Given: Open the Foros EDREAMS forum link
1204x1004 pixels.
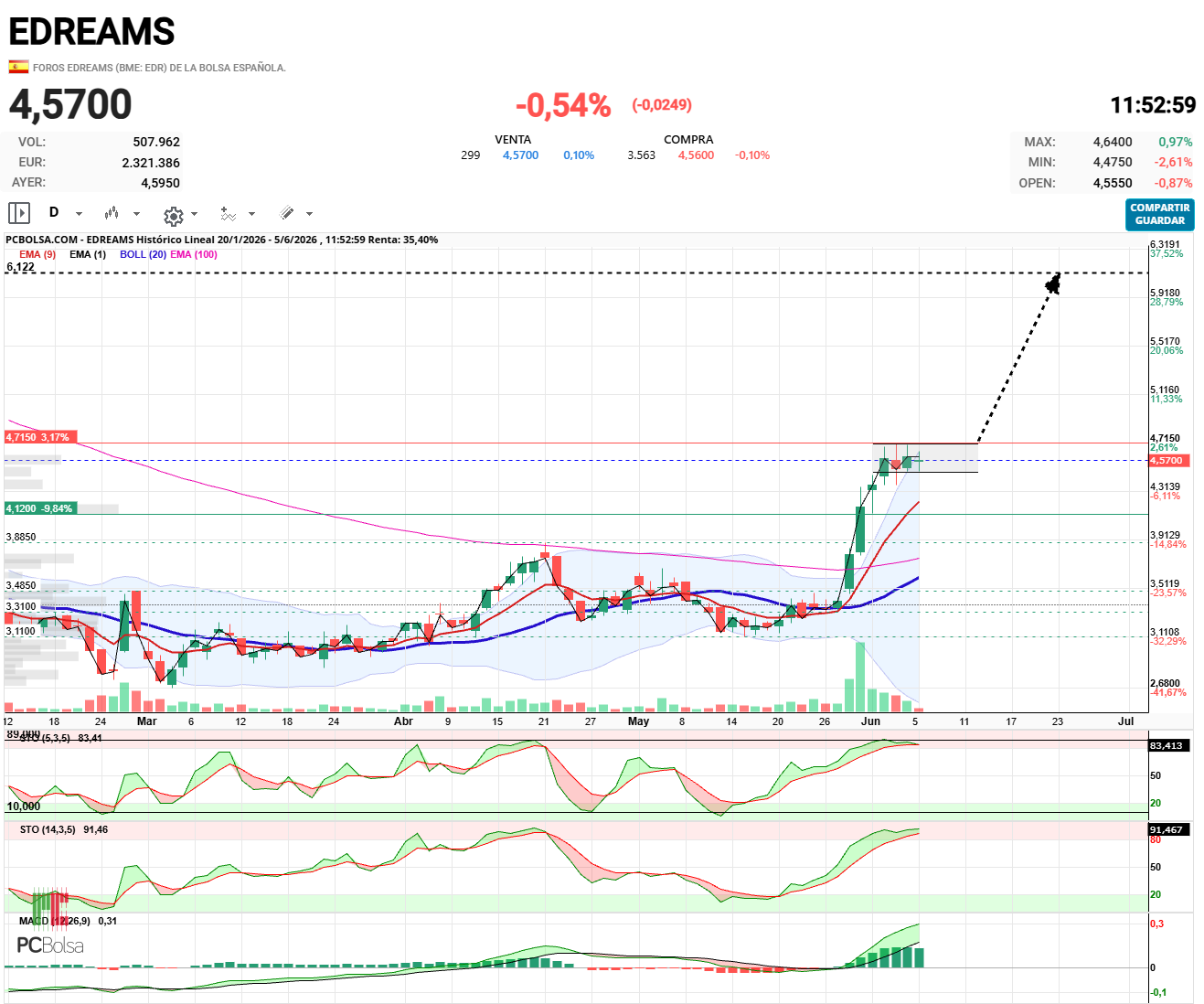Looking at the screenshot, I should (159, 68).
